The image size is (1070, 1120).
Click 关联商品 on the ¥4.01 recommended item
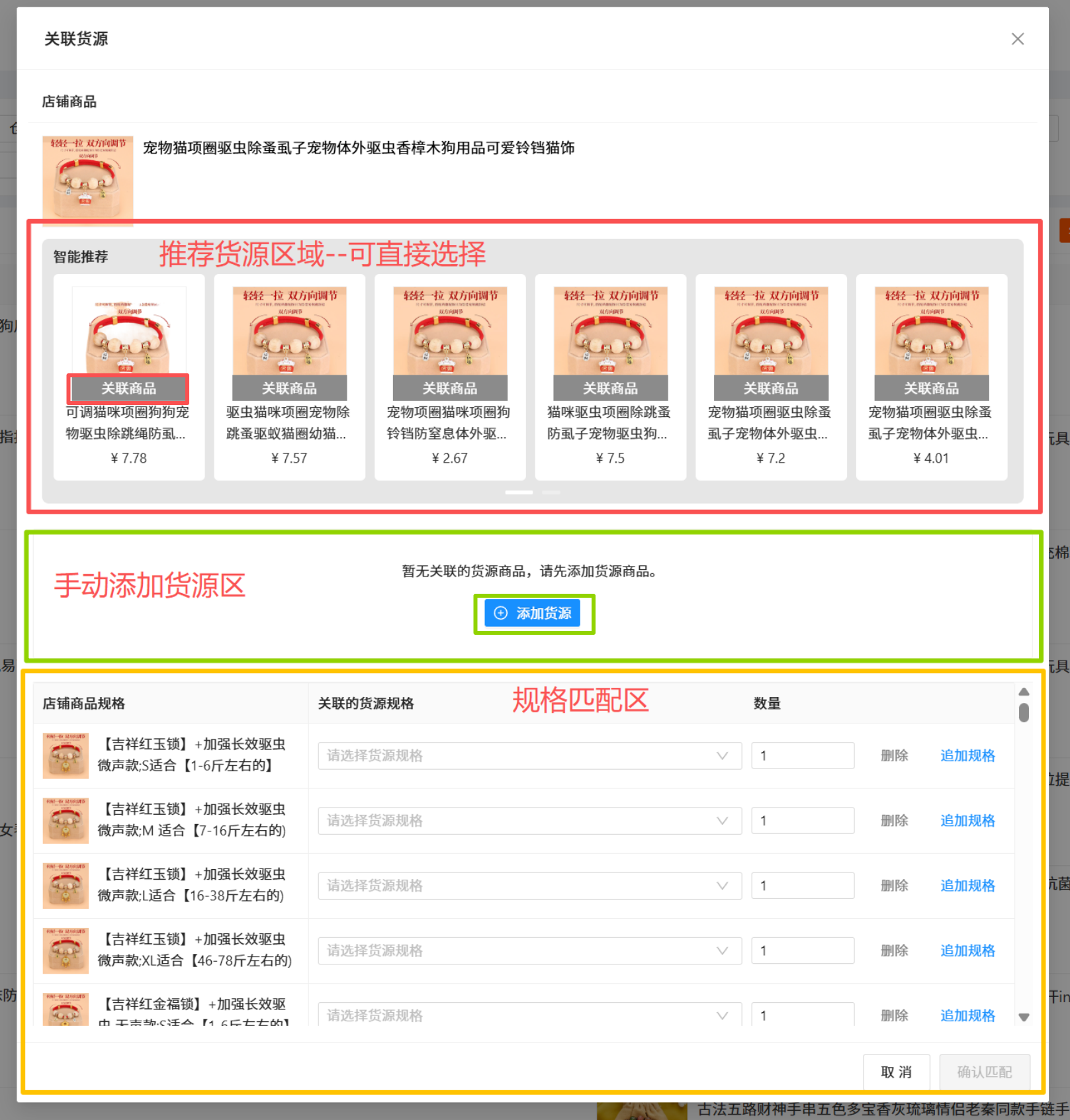pyautogui.click(x=931, y=389)
